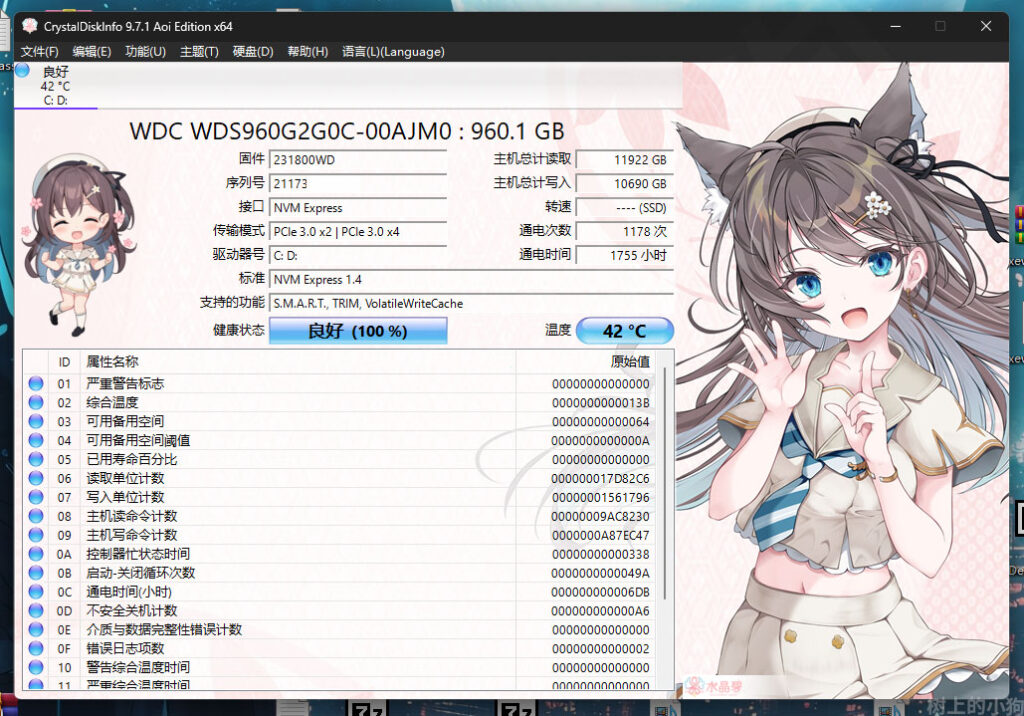1024x716 pixels.
Task: Click the drive letter field C: D:
Action: point(358,255)
